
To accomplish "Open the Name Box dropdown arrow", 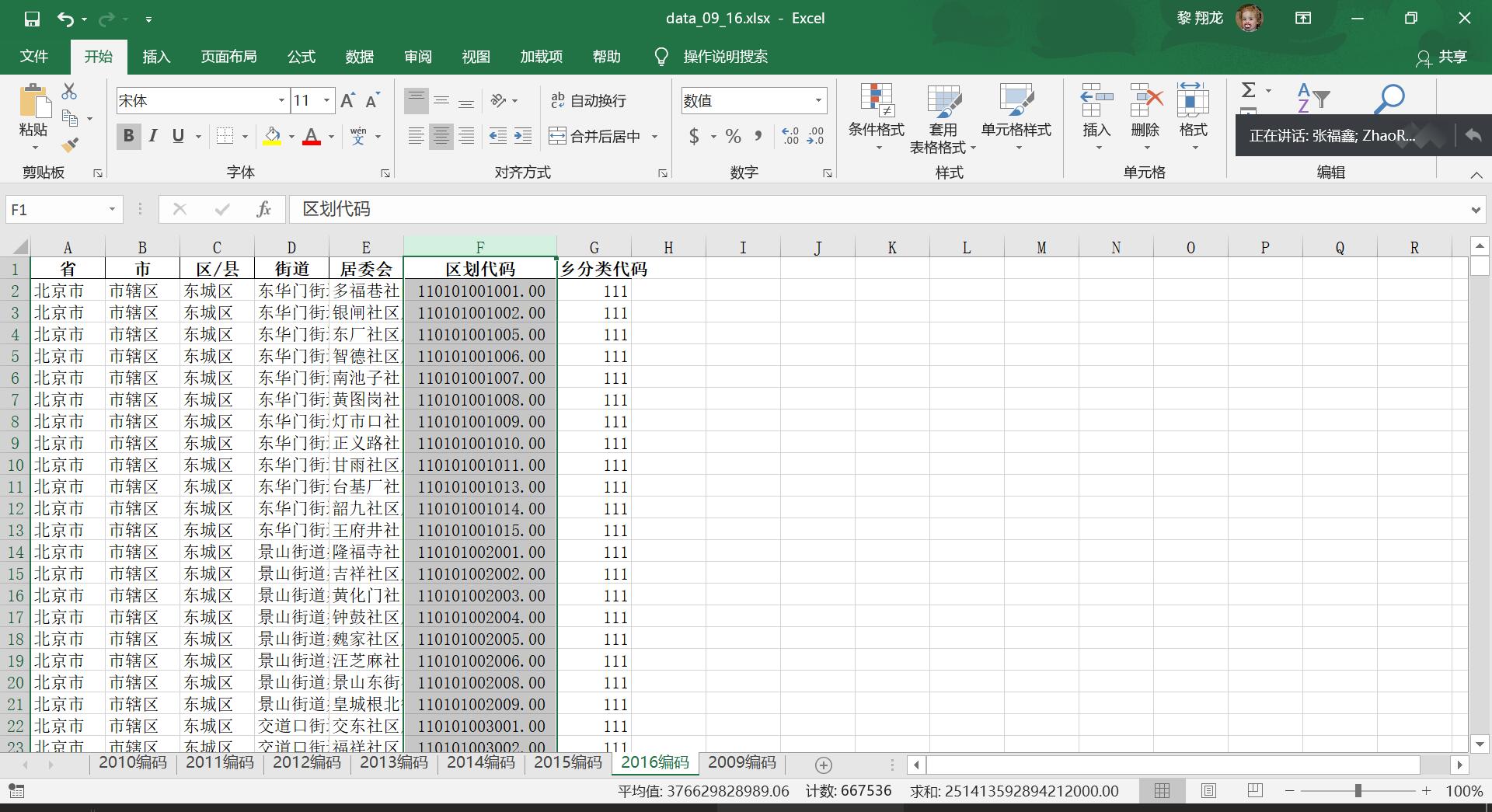I will coord(112,209).
